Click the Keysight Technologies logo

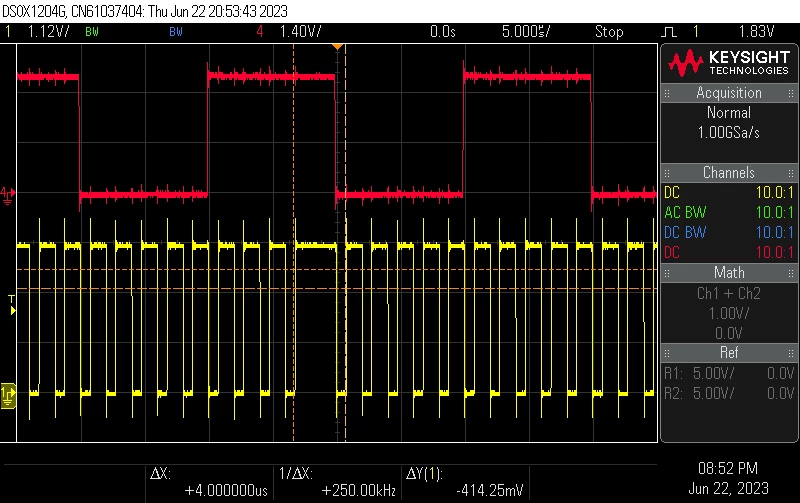(729, 62)
